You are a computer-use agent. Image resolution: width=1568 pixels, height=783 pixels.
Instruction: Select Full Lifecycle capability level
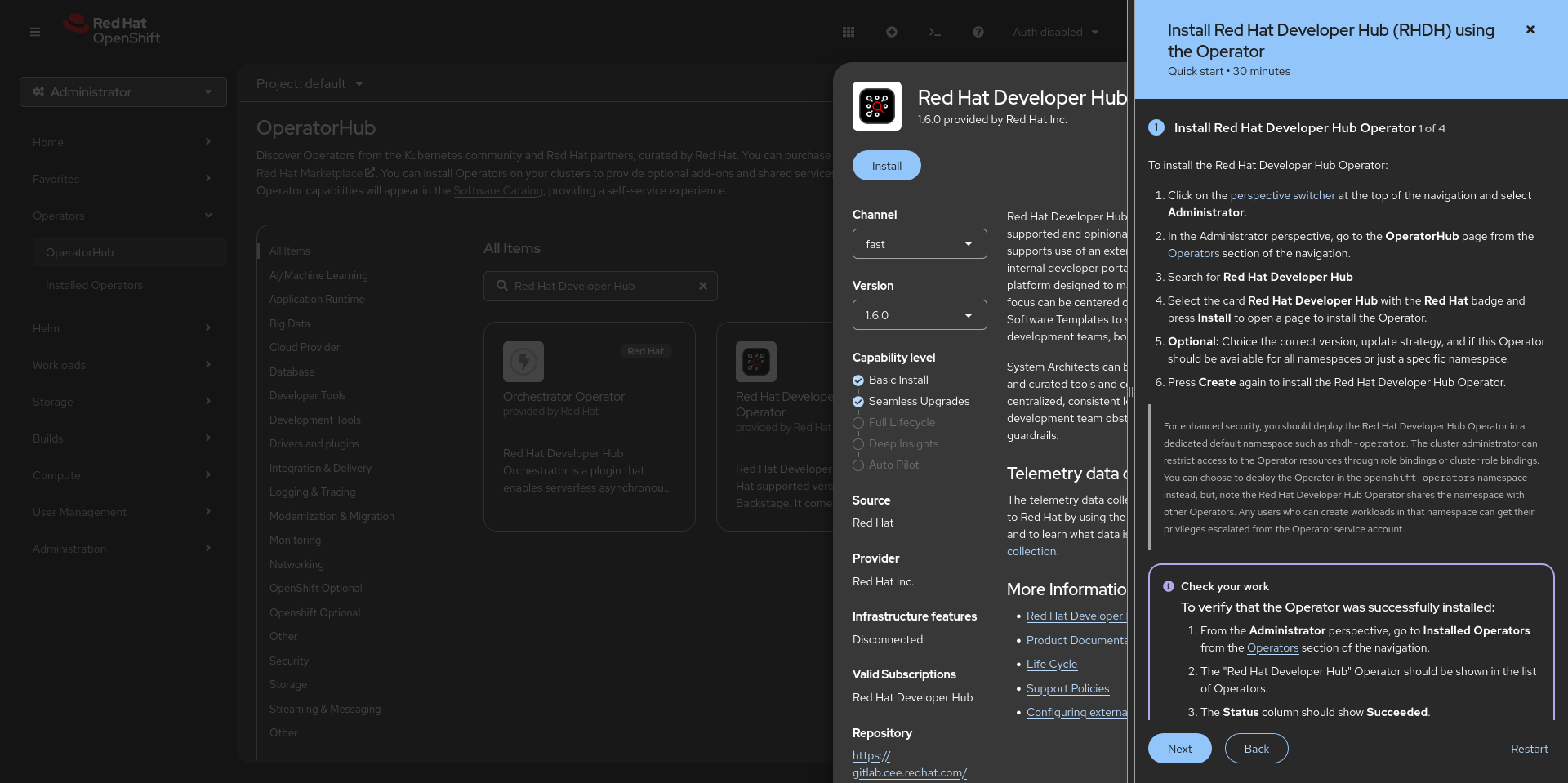[893, 422]
